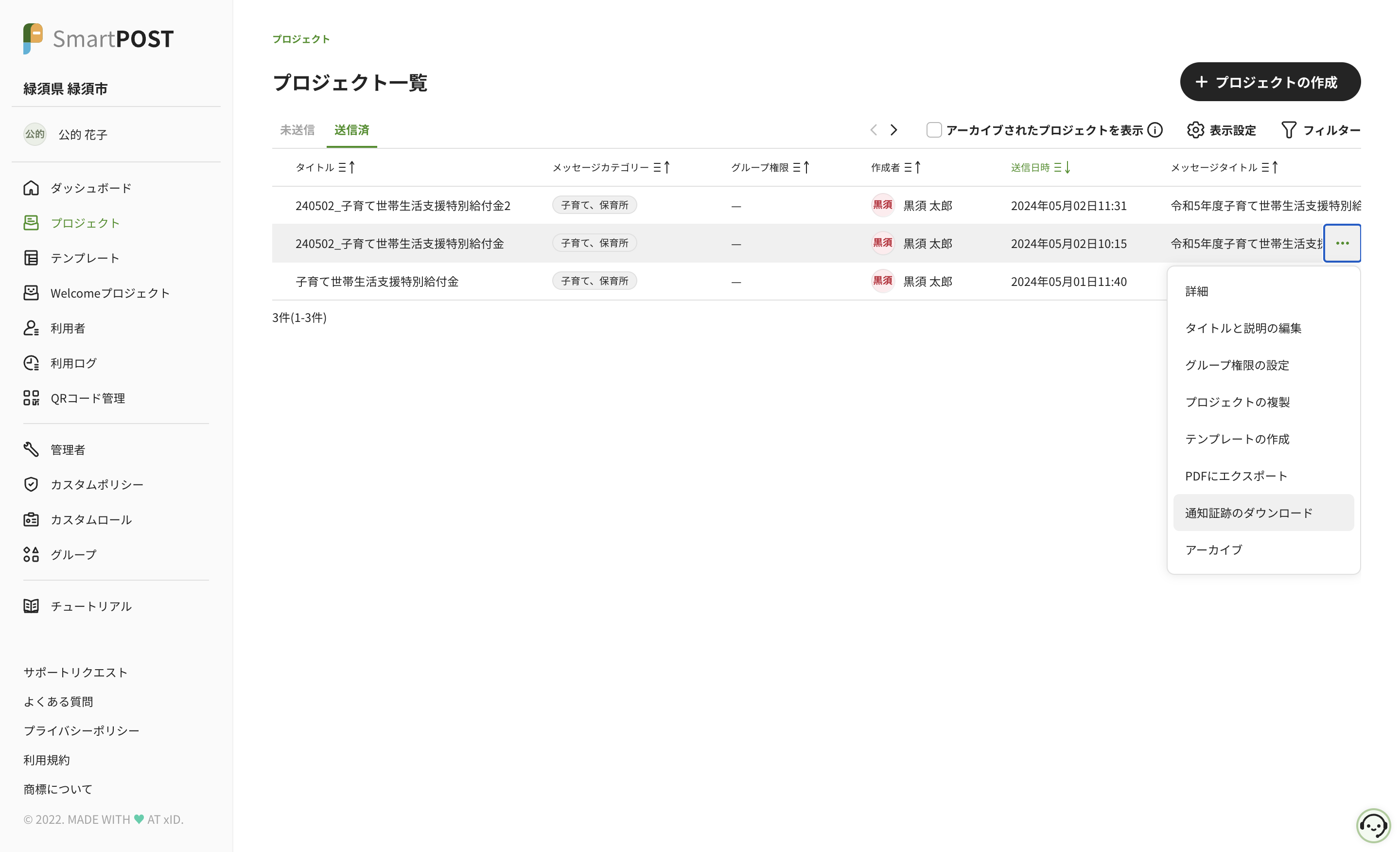
Task: Switch to the 未送信 tab
Action: tap(297, 130)
